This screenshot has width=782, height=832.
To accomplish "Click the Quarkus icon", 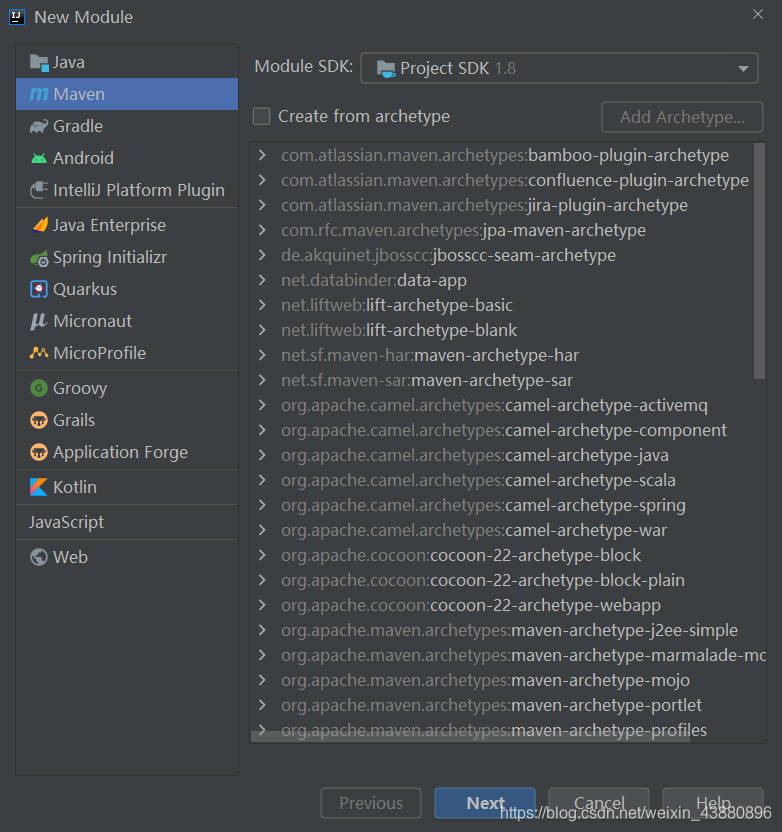I will point(39,289).
